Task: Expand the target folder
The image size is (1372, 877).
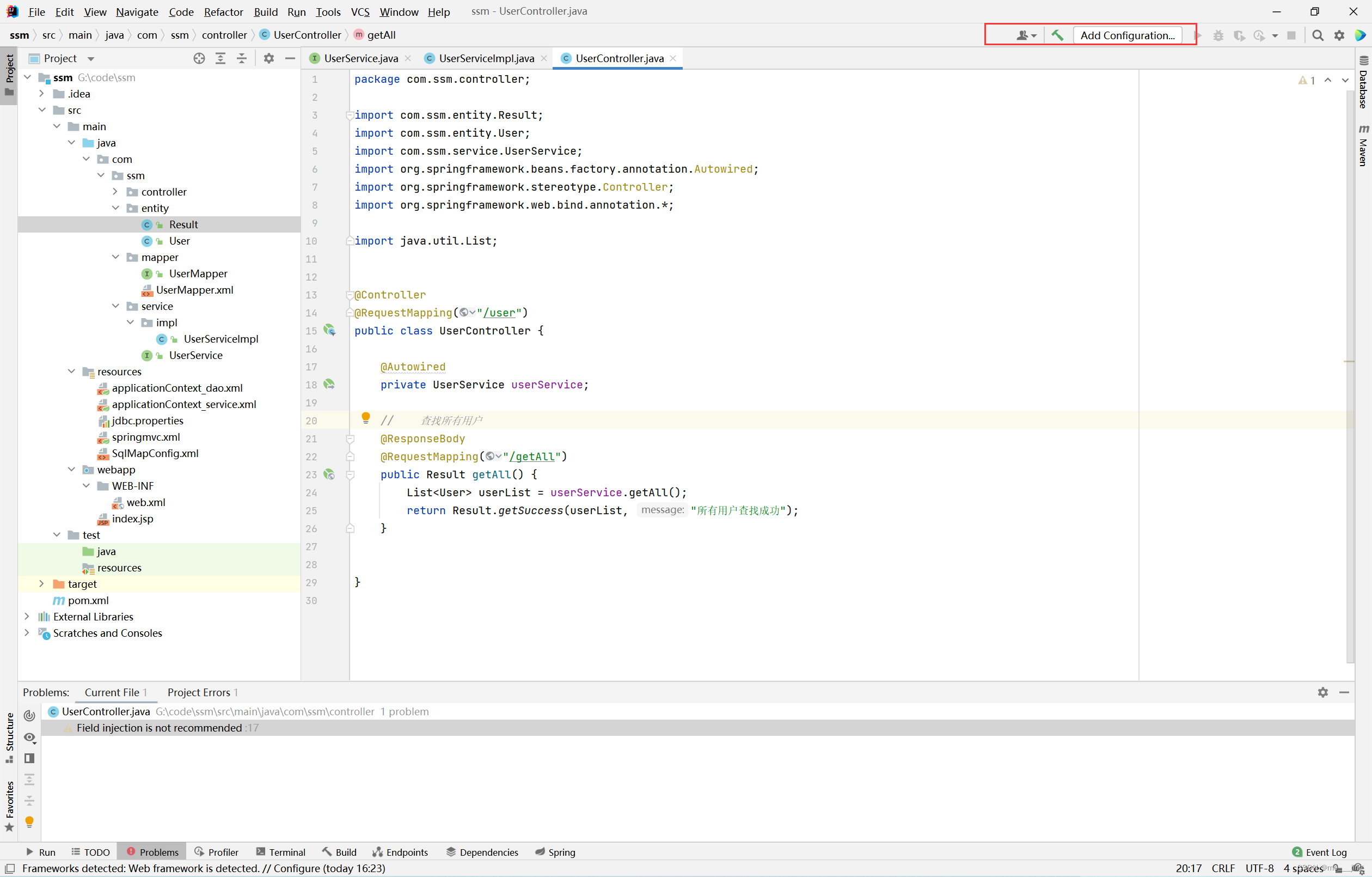Action: pos(41,584)
